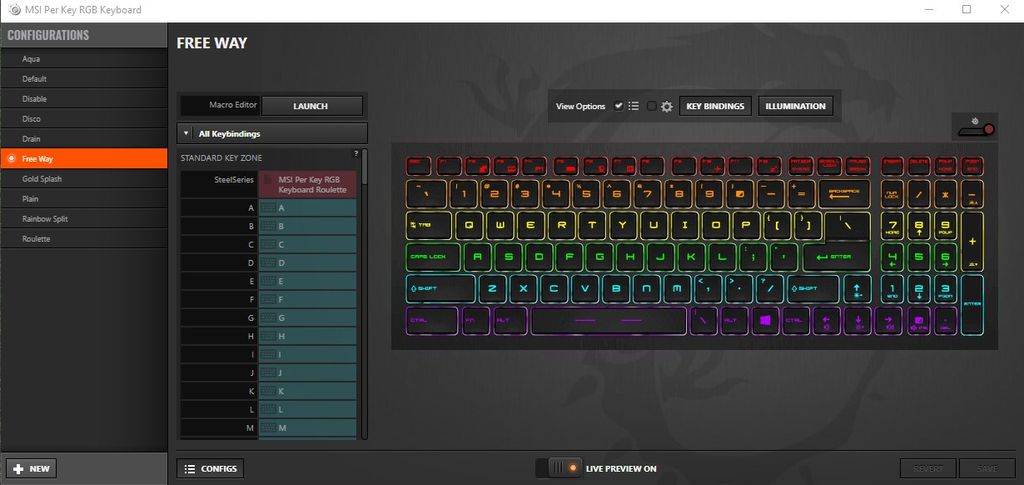Select the Gold Splash configuration
Image resolution: width=1024 pixels, height=485 pixels.
click(84, 179)
